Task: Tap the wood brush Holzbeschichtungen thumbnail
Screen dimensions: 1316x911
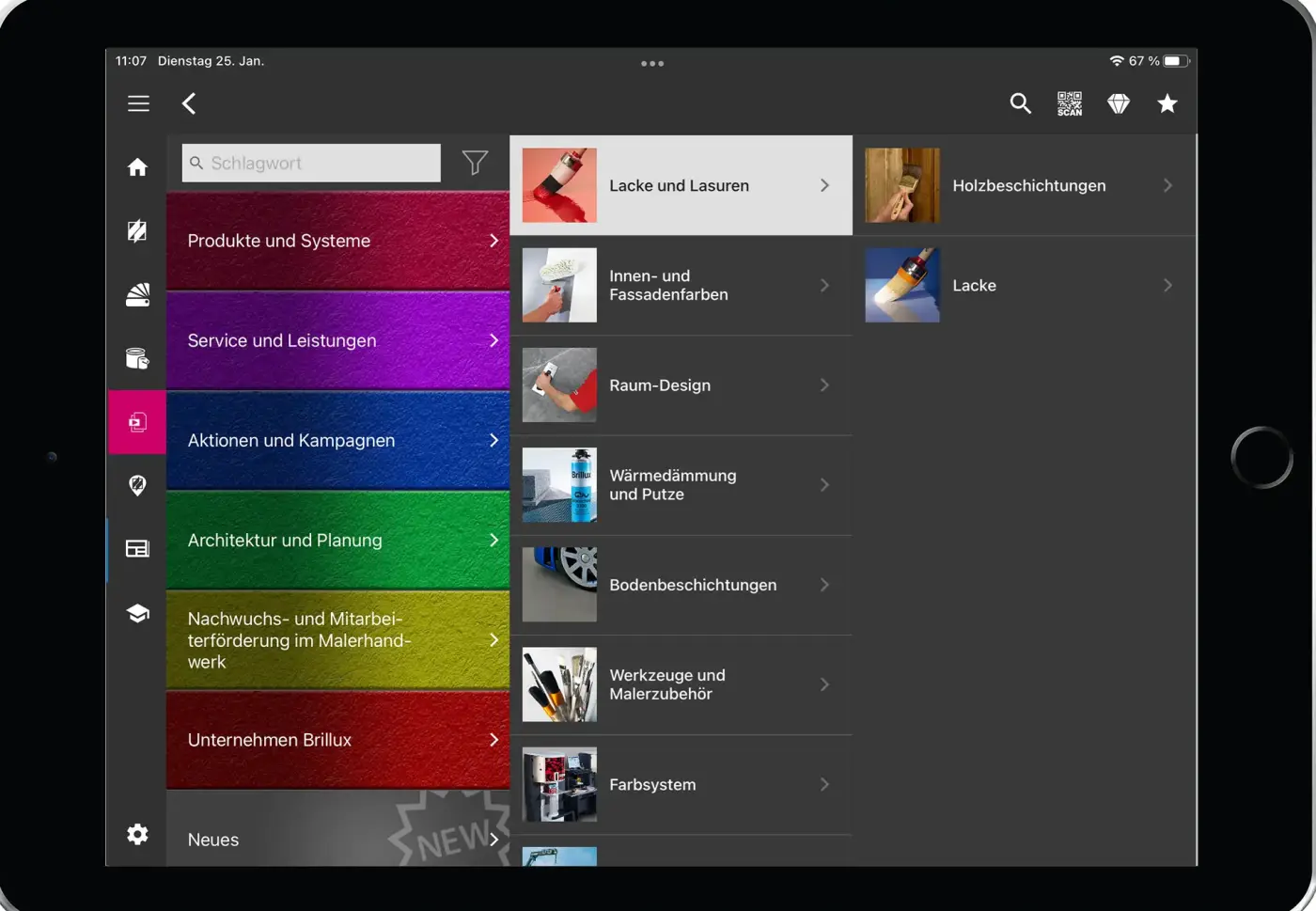Action: [902, 185]
